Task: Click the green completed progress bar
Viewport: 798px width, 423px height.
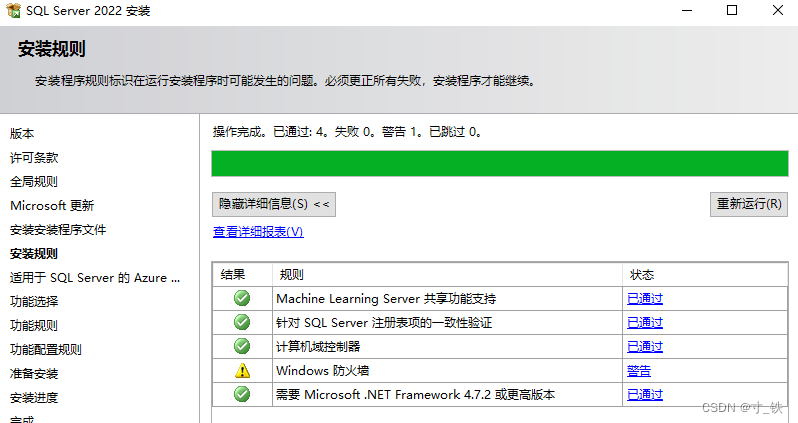Action: coord(500,163)
